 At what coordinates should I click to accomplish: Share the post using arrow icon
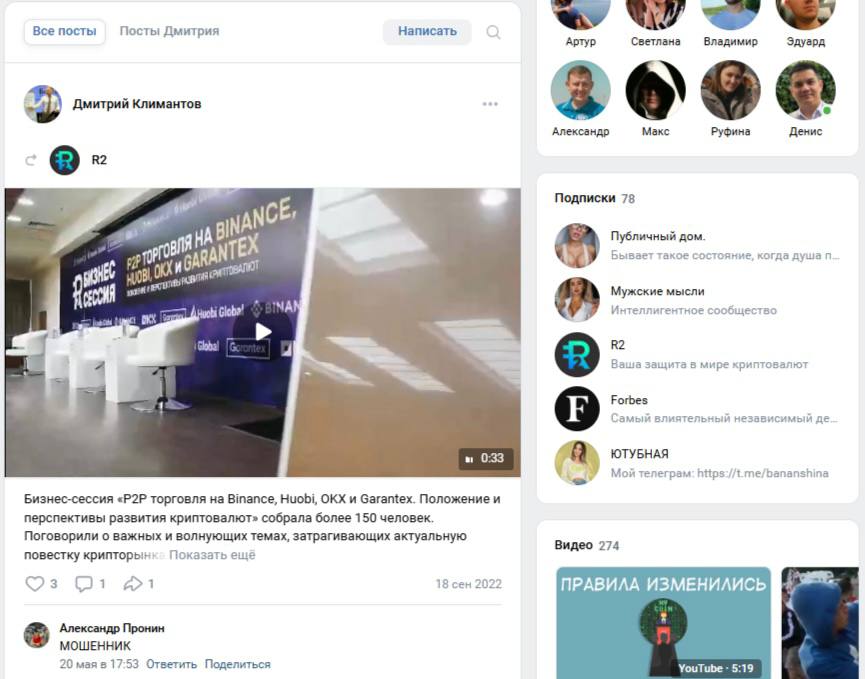[132, 584]
